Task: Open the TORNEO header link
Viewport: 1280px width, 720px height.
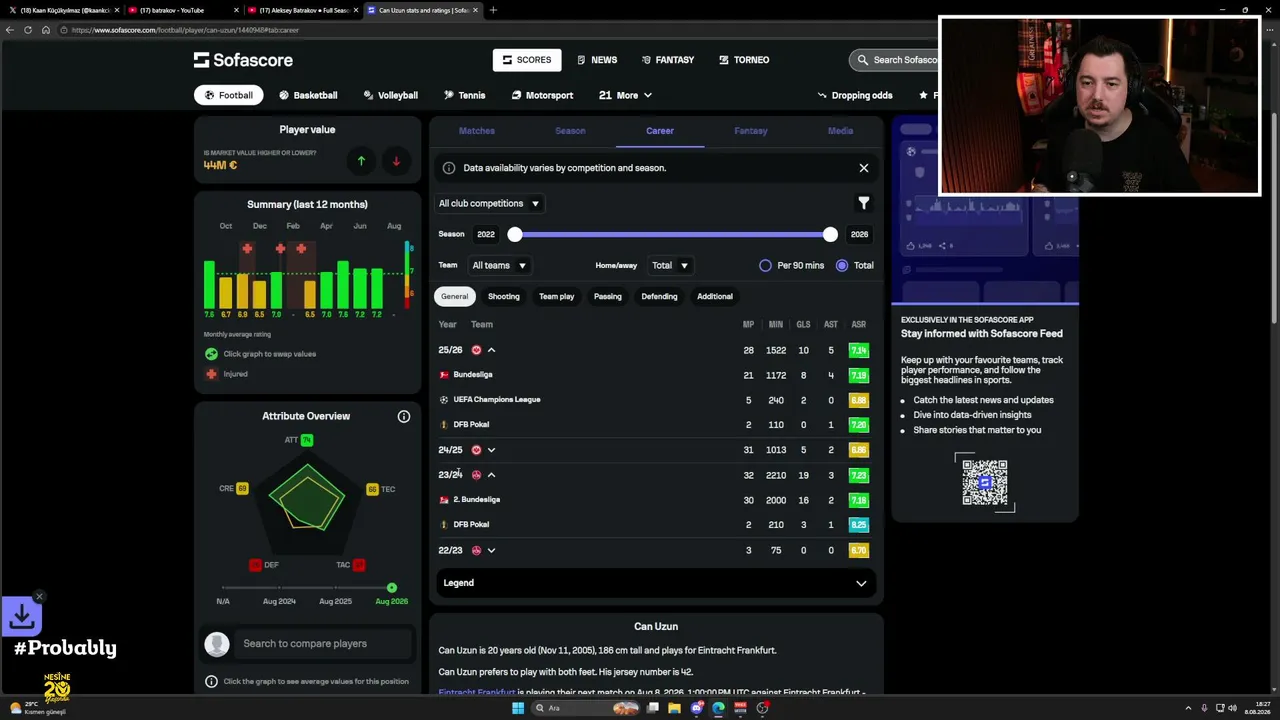Action: coord(744,60)
